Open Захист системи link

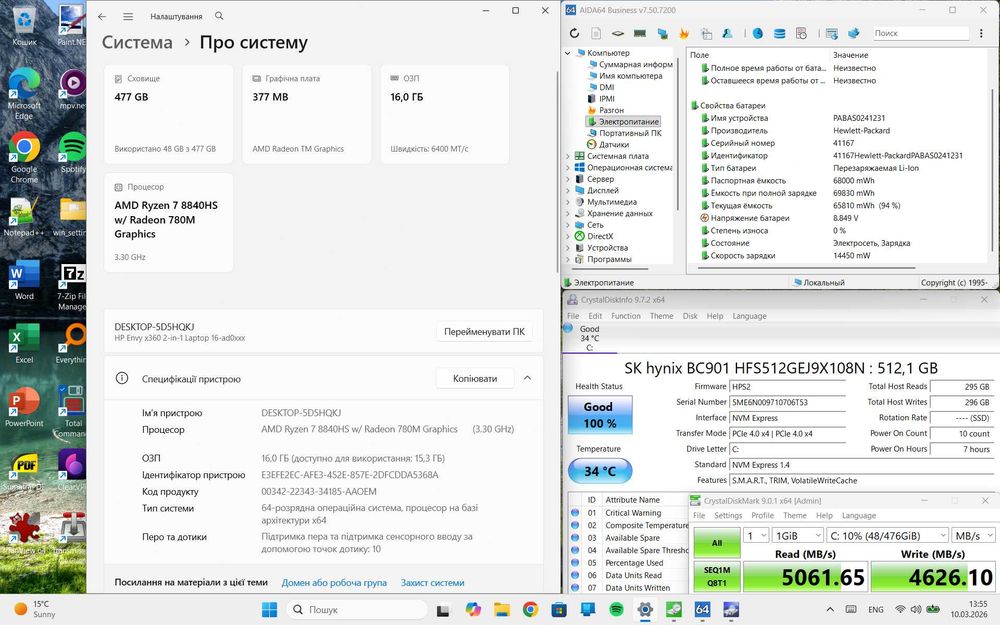pos(432,583)
